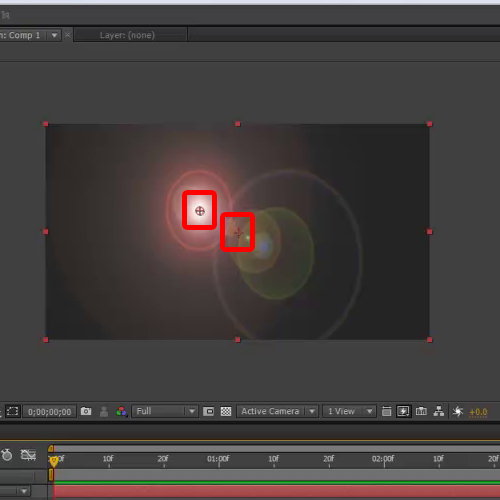Expand the 1 View layout dropdown
Image resolution: width=500 pixels, height=500 pixels.
click(349, 411)
